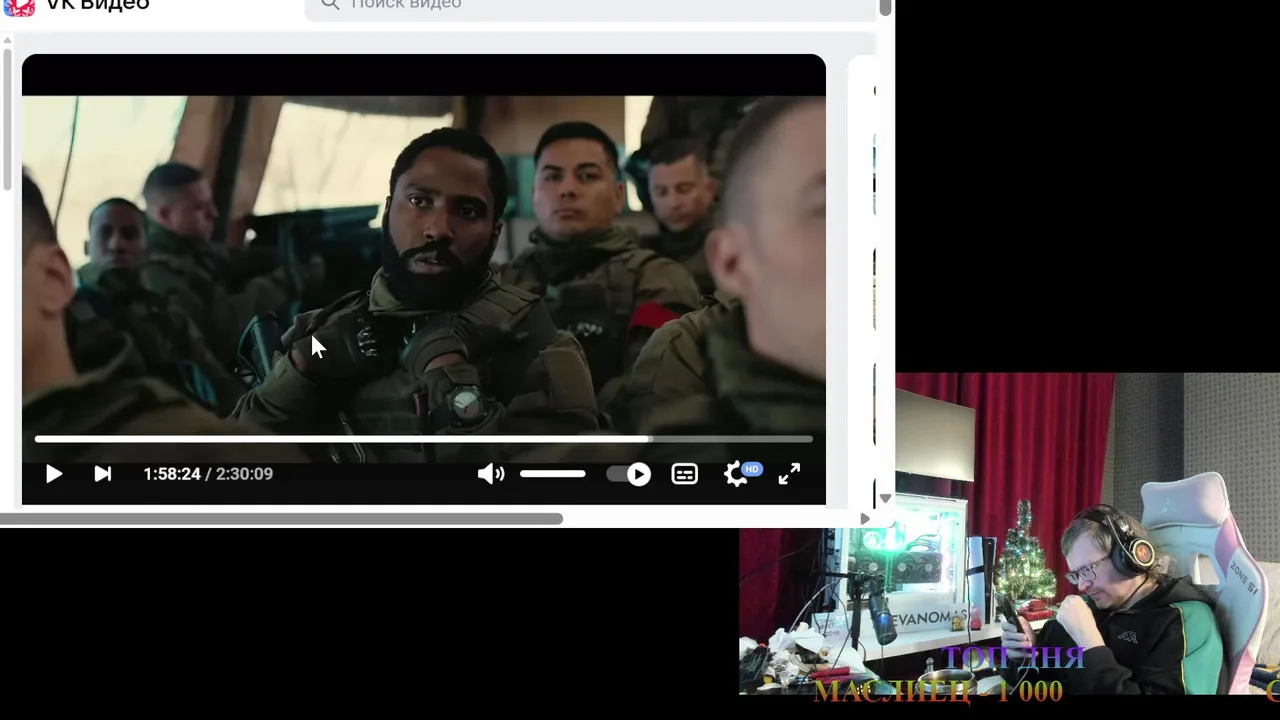1280x720 pixels.
Task: Click the total duration 2:30:09 text
Action: point(244,474)
